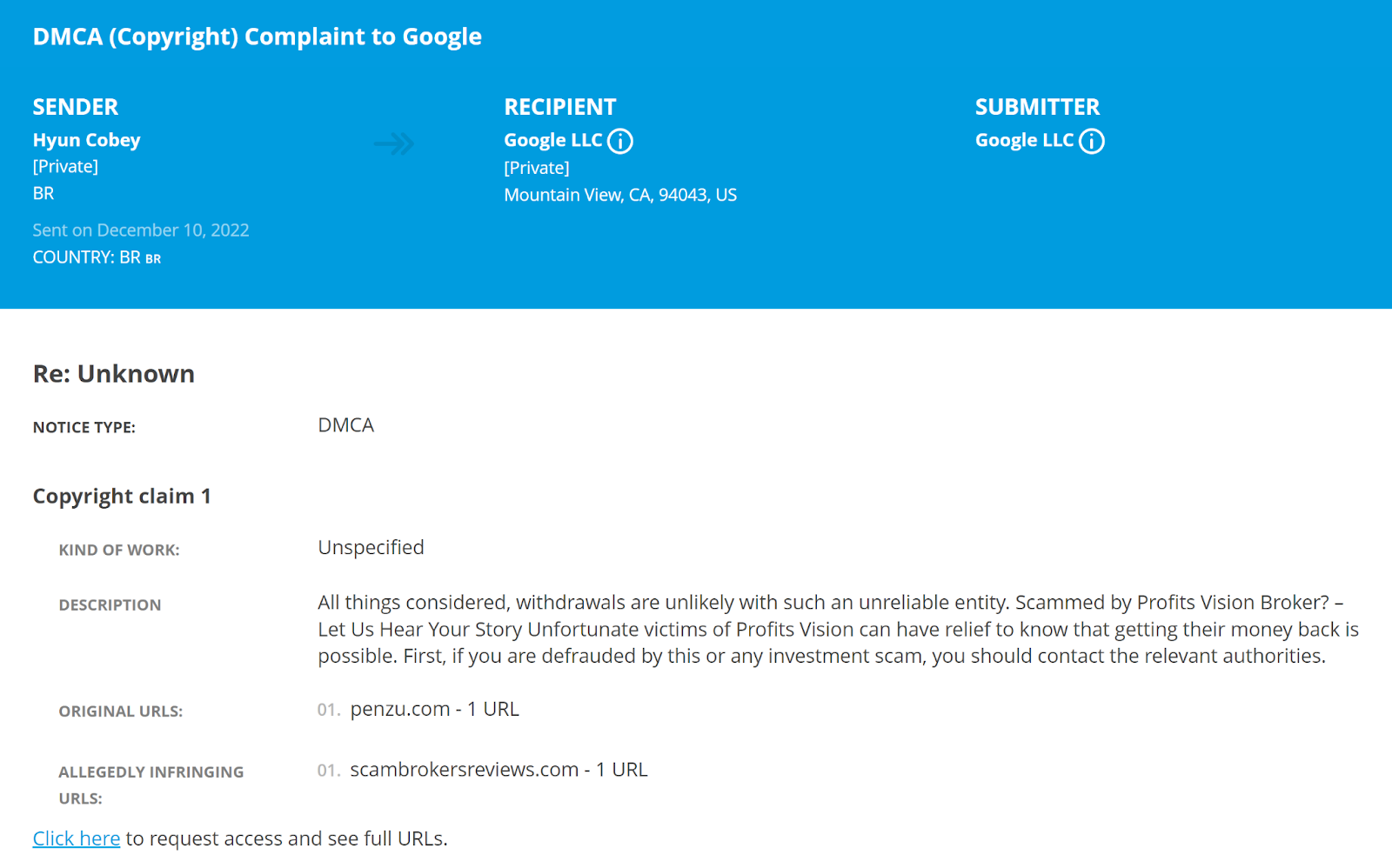Click the 'Re: Unknown' subject heading

point(114,373)
